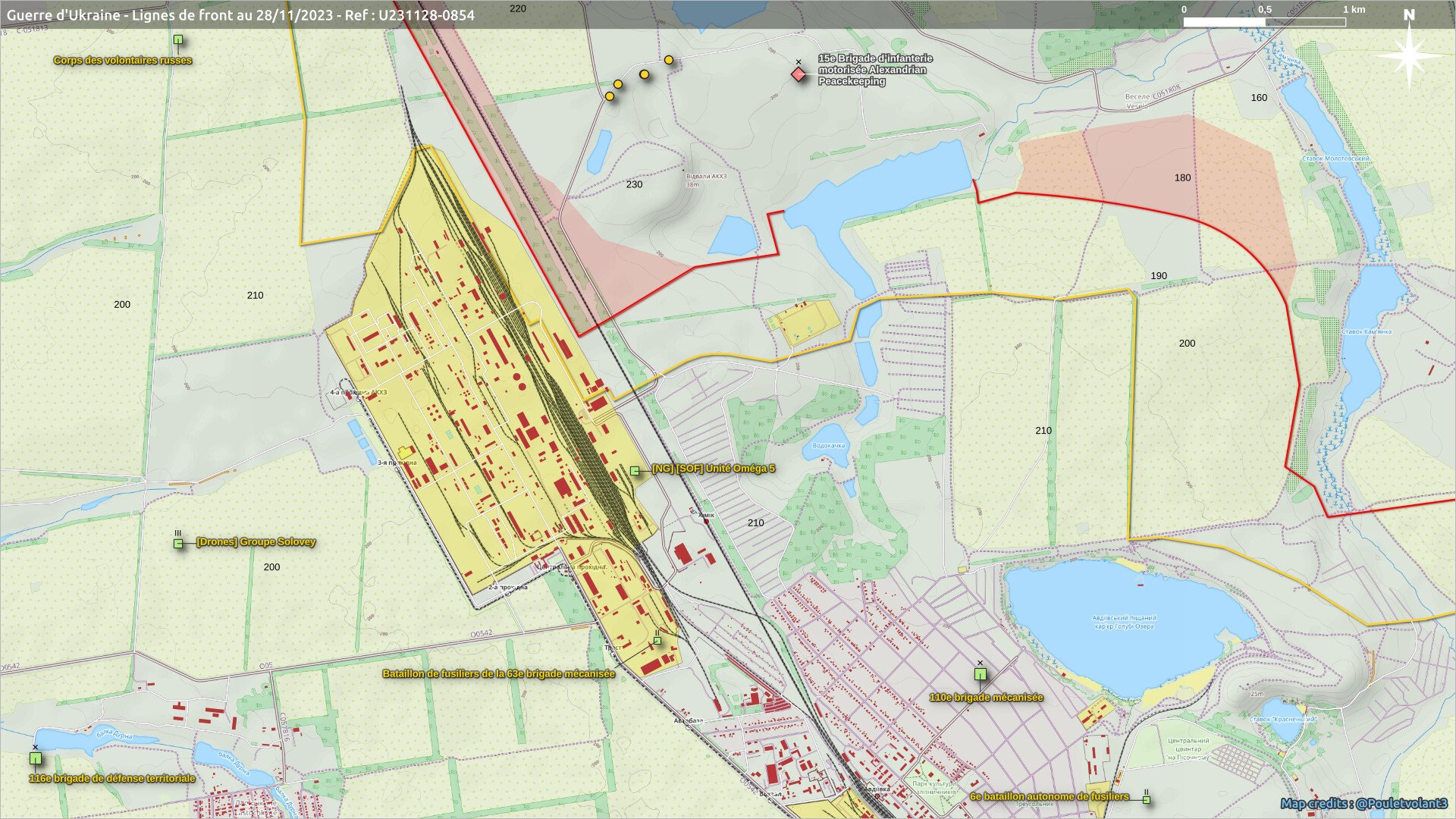Click the southwesternmost yellow dot marker

click(610, 96)
